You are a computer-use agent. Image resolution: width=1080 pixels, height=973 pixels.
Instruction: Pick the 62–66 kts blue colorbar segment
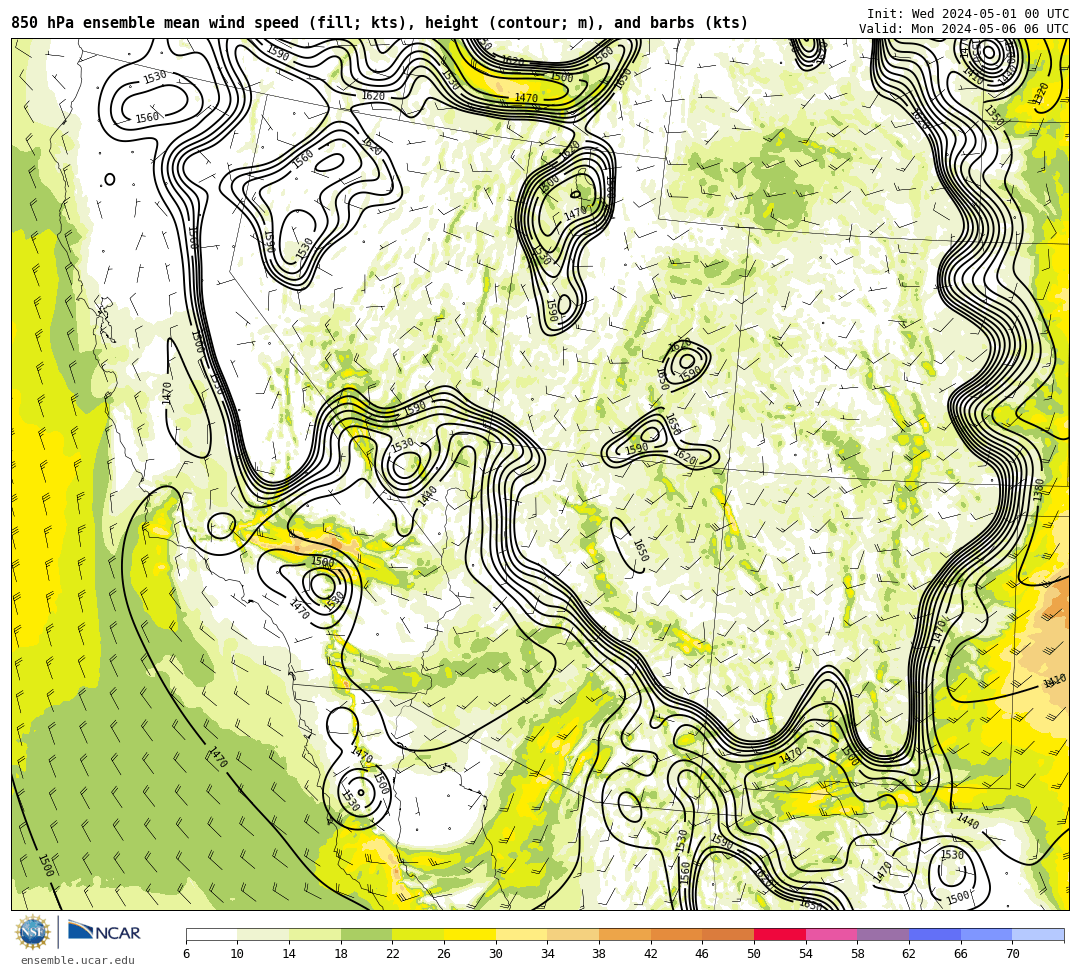(935, 934)
